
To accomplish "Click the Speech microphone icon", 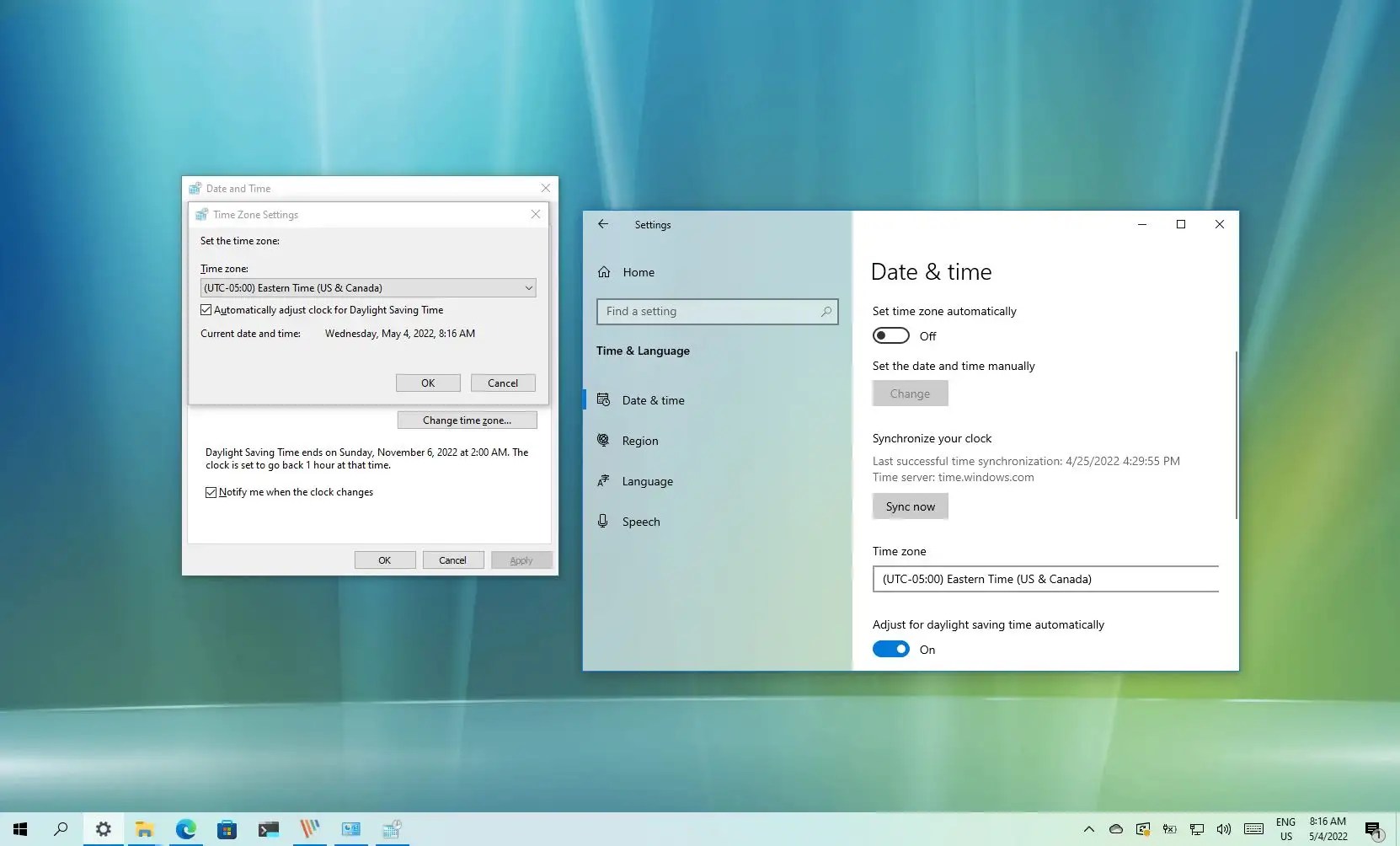I will pyautogui.click(x=603, y=521).
